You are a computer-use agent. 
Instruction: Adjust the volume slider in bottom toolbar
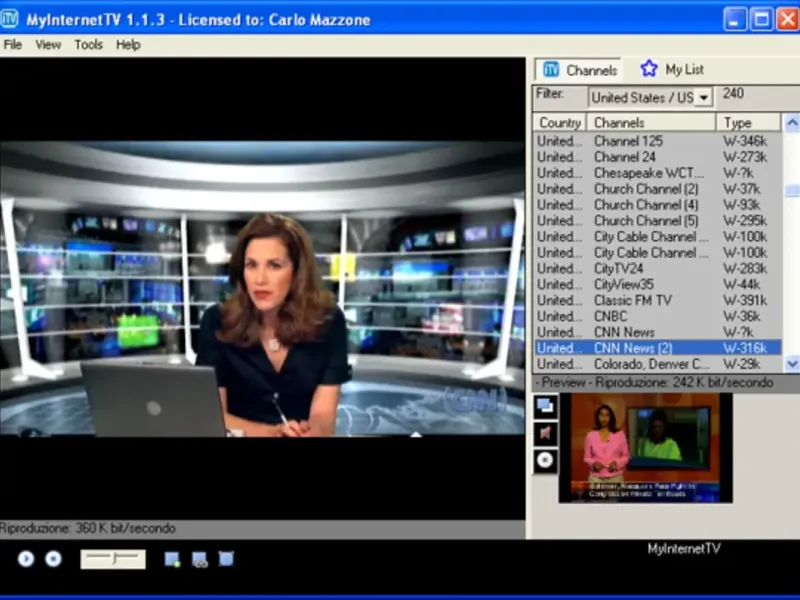113,559
